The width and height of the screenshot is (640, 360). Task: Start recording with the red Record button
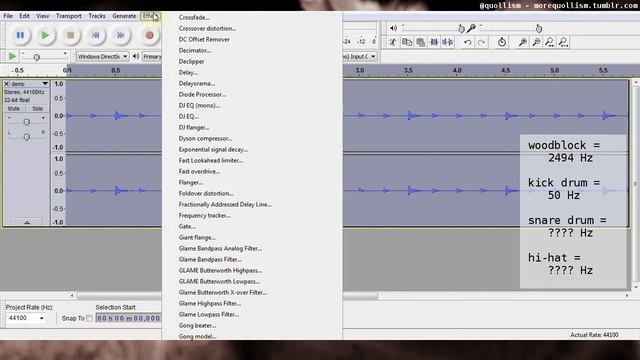[149, 36]
